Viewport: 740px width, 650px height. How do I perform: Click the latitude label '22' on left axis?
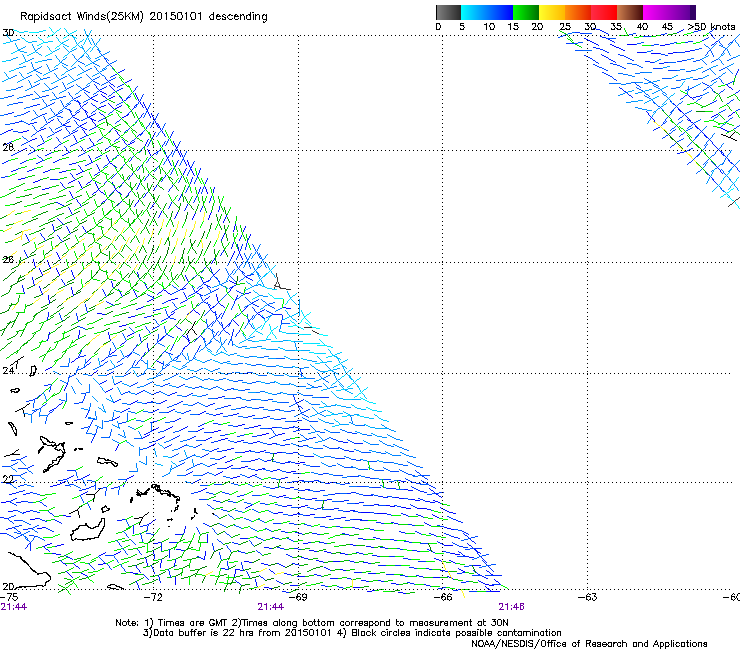(8, 480)
